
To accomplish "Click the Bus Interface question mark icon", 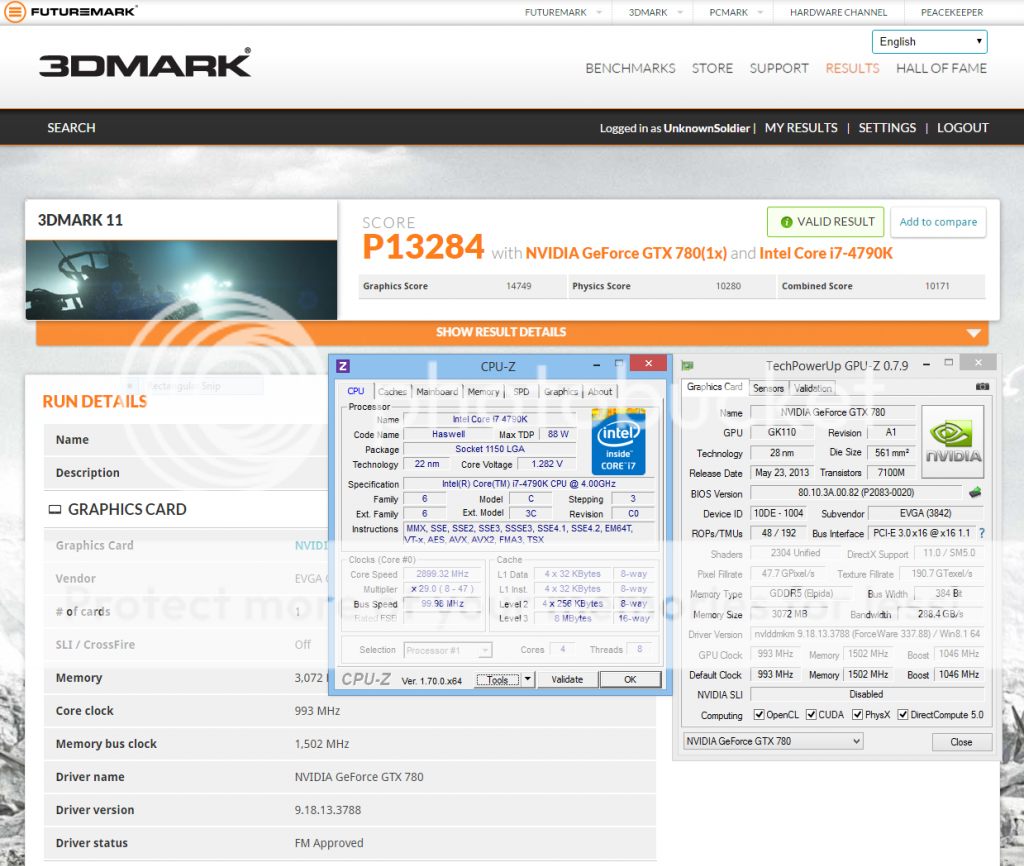I will coord(982,533).
